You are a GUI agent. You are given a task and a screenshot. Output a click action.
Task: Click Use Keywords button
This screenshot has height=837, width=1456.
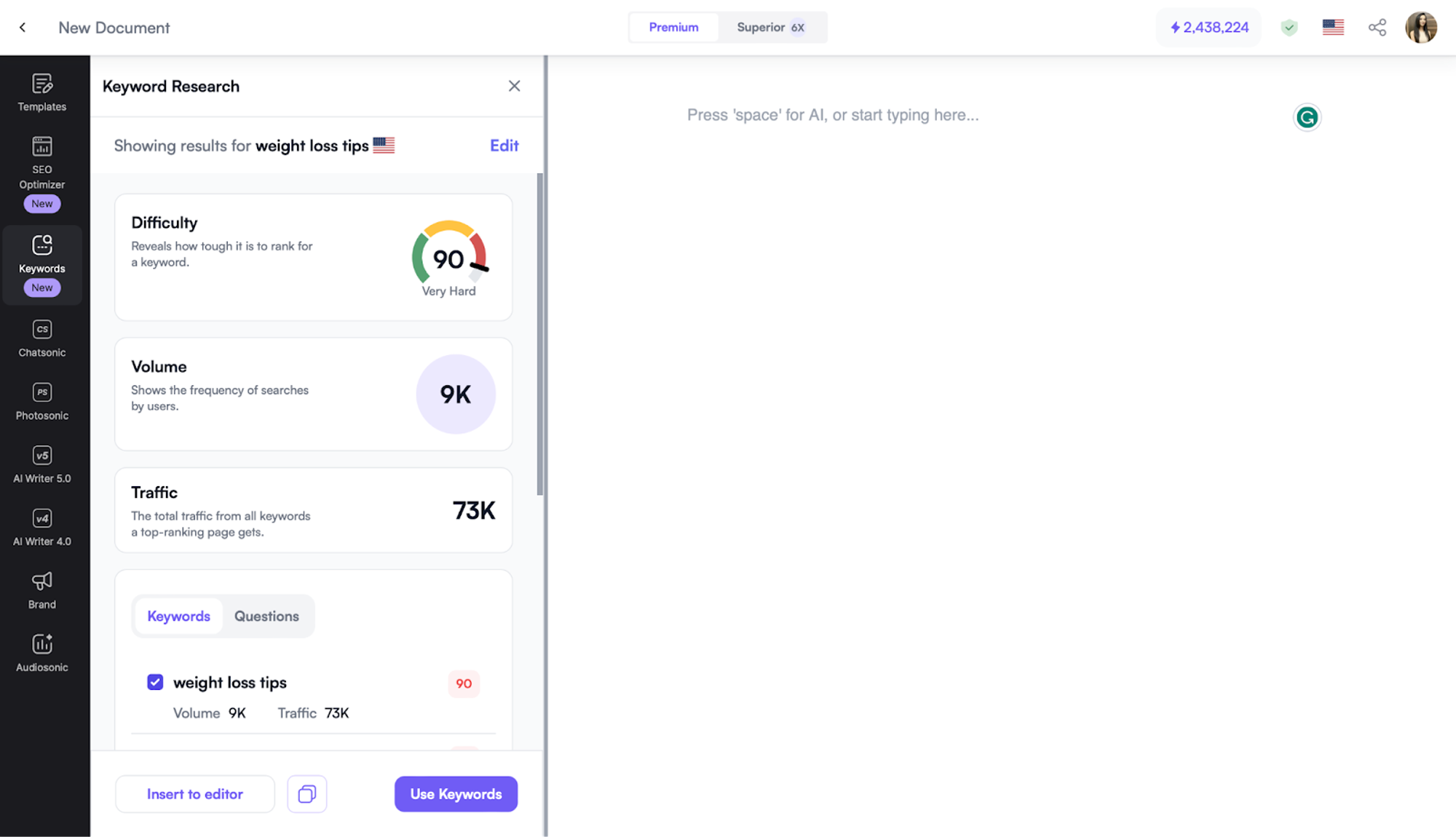pos(456,794)
